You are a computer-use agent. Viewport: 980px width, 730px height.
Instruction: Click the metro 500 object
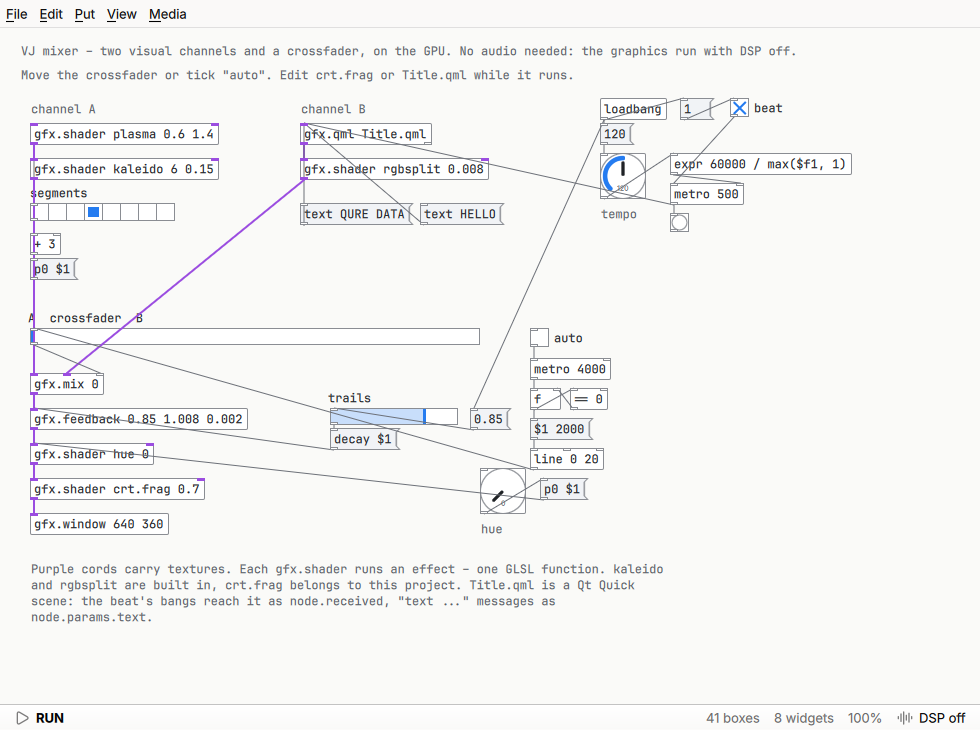tap(707, 194)
